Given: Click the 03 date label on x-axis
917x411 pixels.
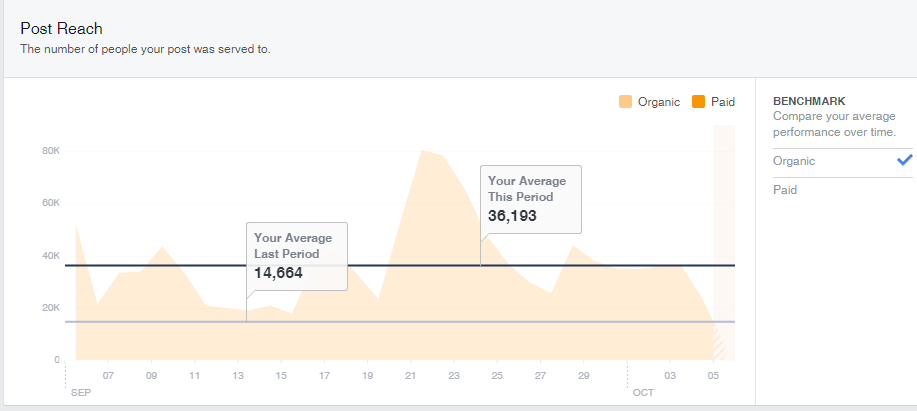Looking at the screenshot, I should pos(670,375).
